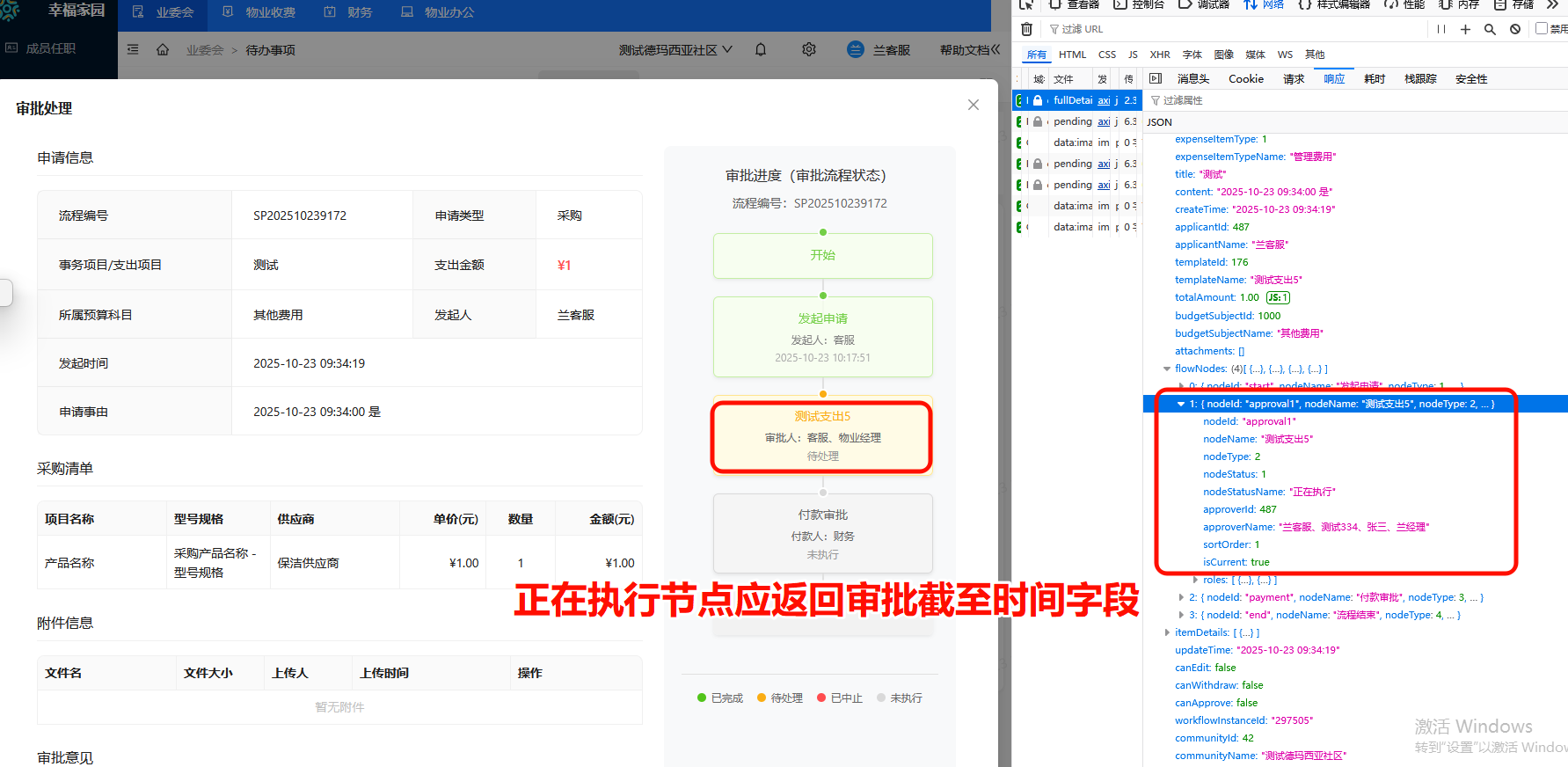Expand the payment node object
Screen dimensions: 1568x767
point(1181,597)
